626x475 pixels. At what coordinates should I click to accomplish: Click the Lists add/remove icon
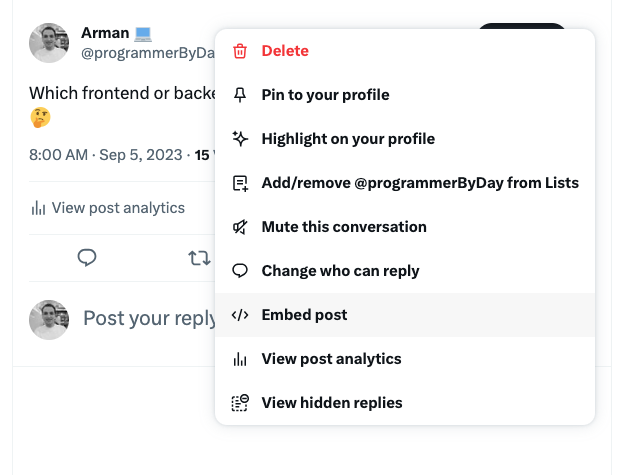tap(239, 183)
